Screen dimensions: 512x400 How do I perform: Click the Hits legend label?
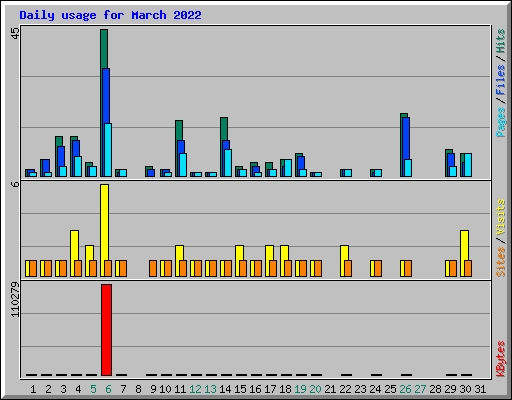pos(500,41)
